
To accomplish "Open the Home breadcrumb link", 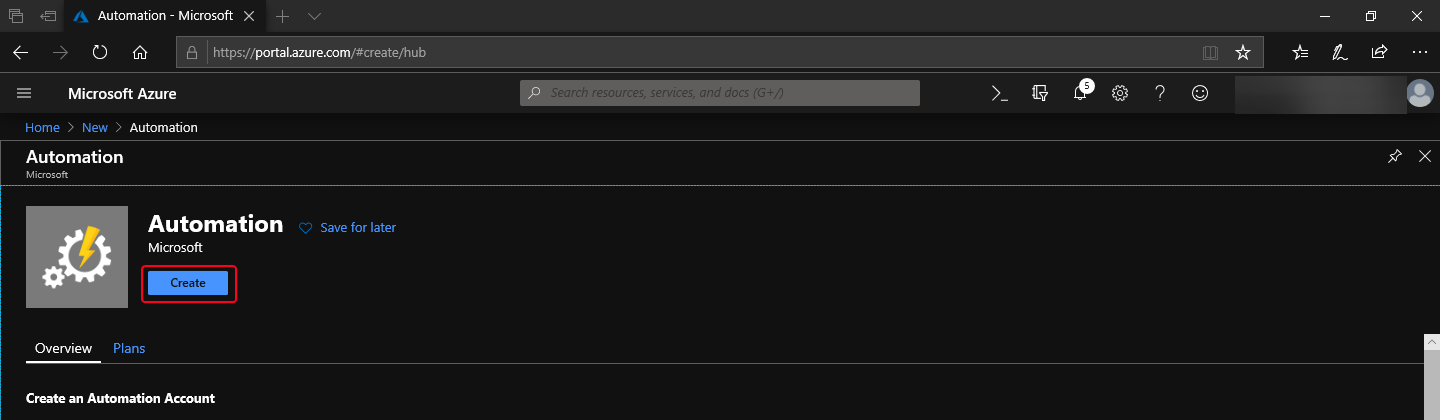I will pos(42,127).
